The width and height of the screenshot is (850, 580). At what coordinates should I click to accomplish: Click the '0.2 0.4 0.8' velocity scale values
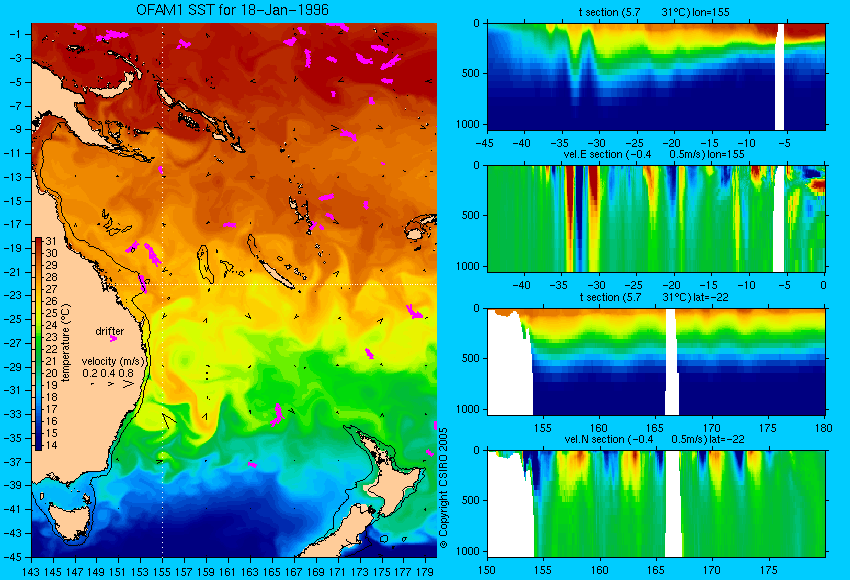click(x=108, y=373)
